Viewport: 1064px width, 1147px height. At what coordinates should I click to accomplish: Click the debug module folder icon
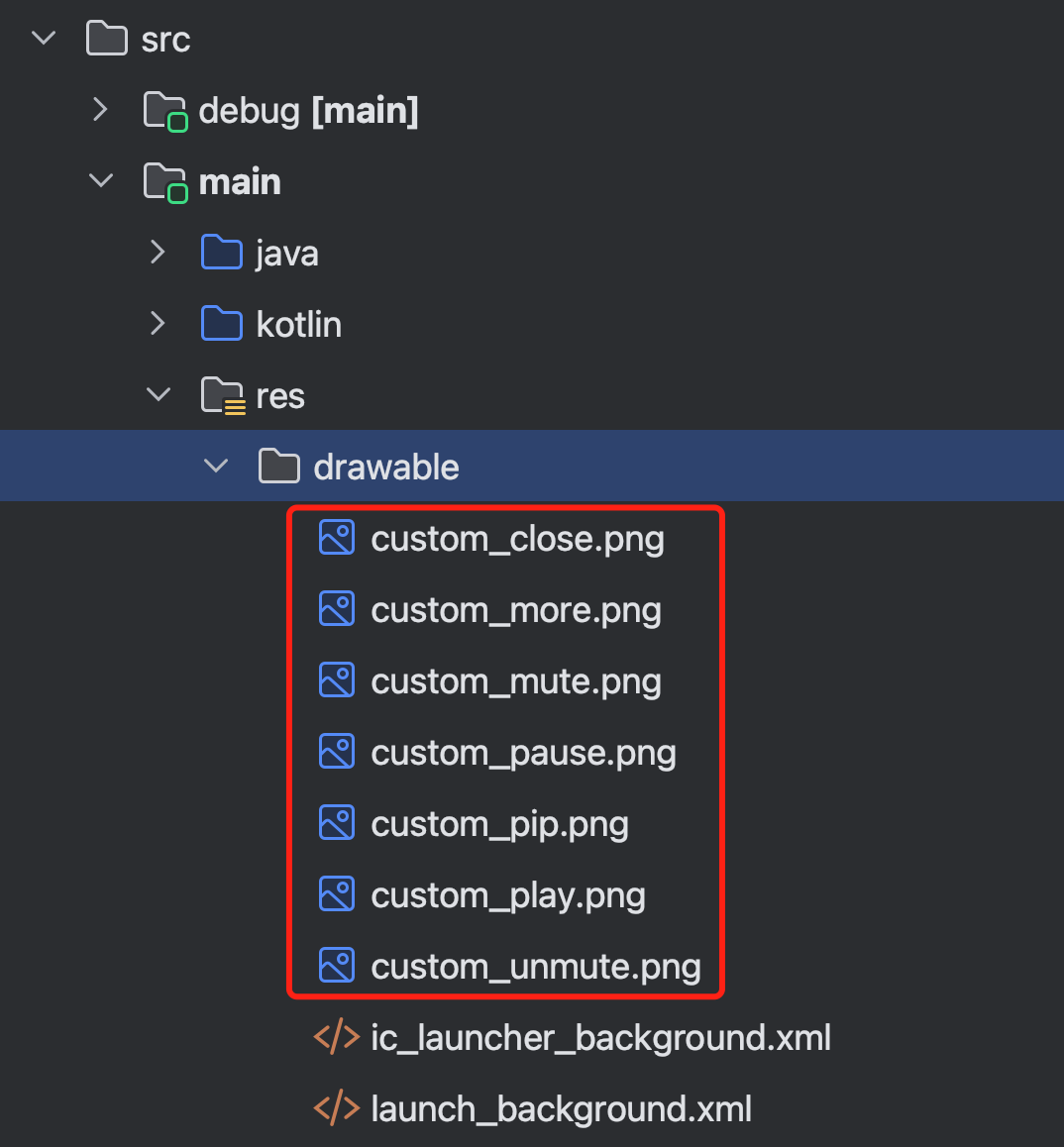point(164,111)
